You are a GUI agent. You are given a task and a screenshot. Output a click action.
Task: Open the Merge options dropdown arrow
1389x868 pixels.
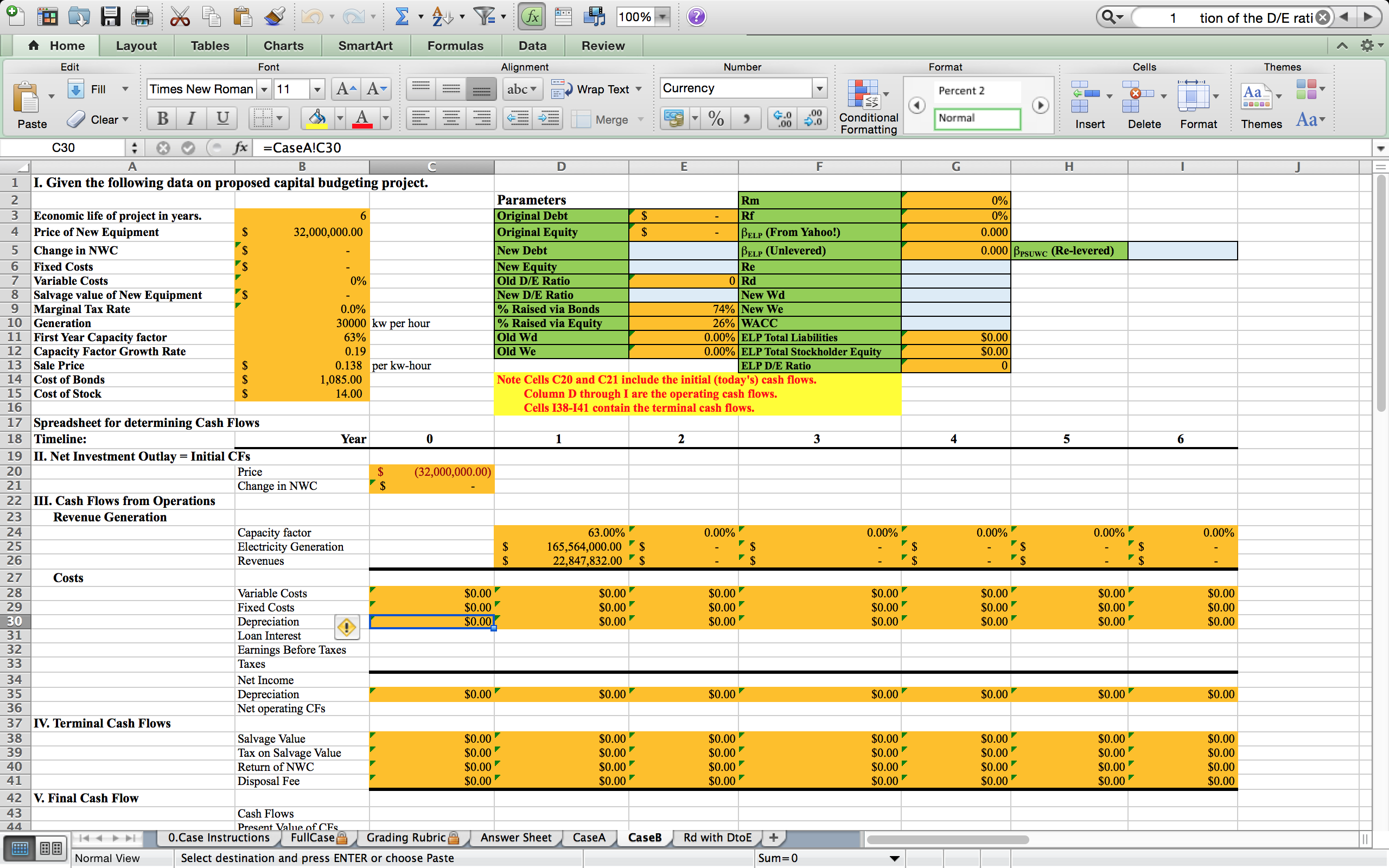coord(641,119)
